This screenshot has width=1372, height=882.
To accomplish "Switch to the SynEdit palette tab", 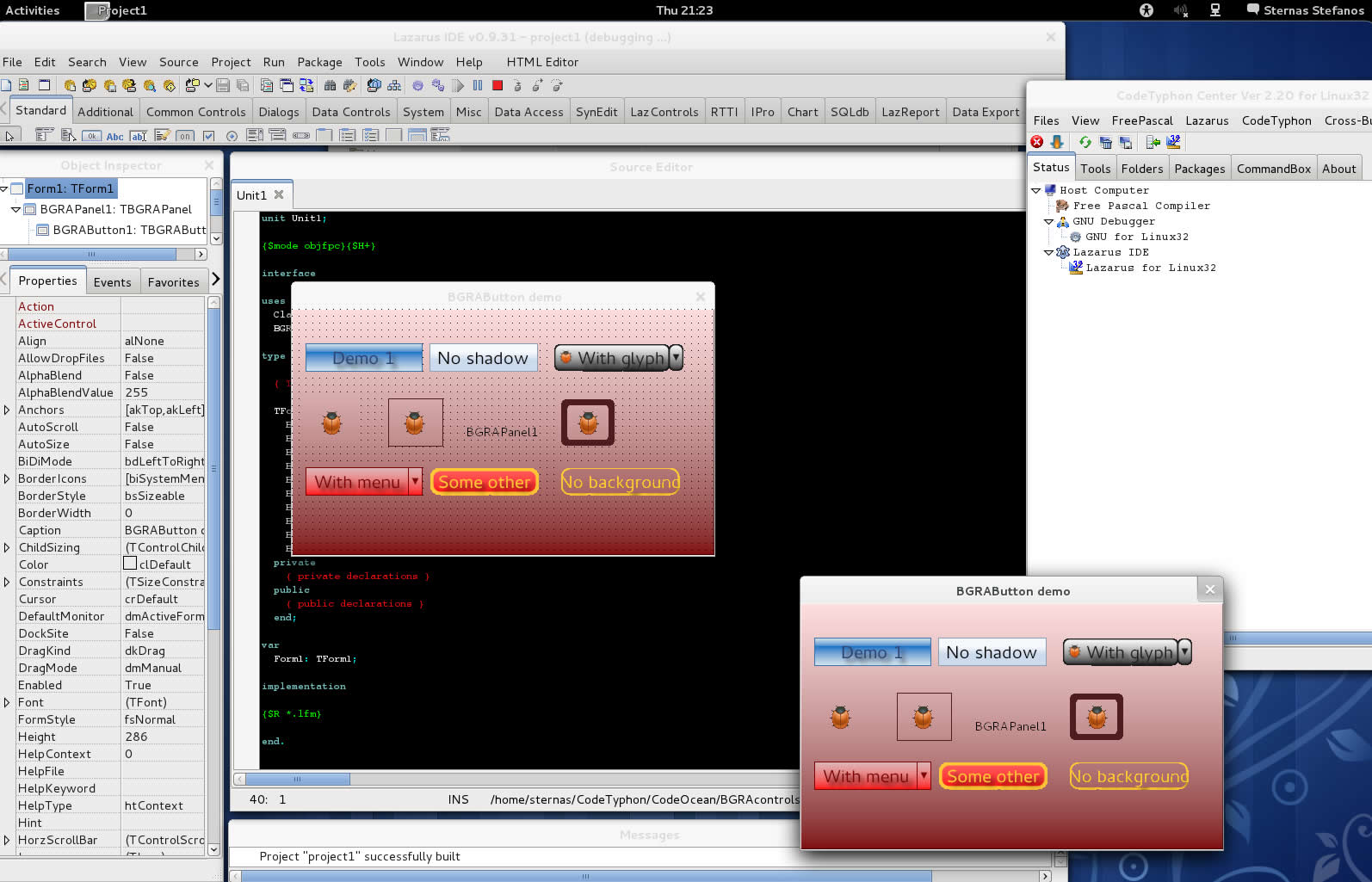I will point(596,112).
